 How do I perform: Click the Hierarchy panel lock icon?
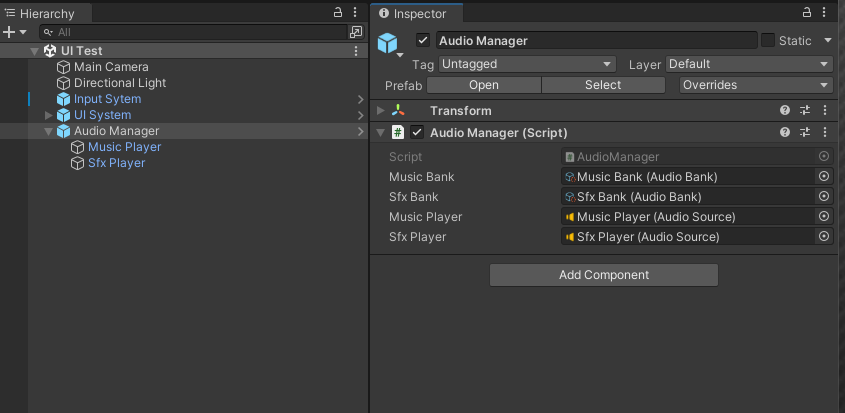tap(339, 13)
